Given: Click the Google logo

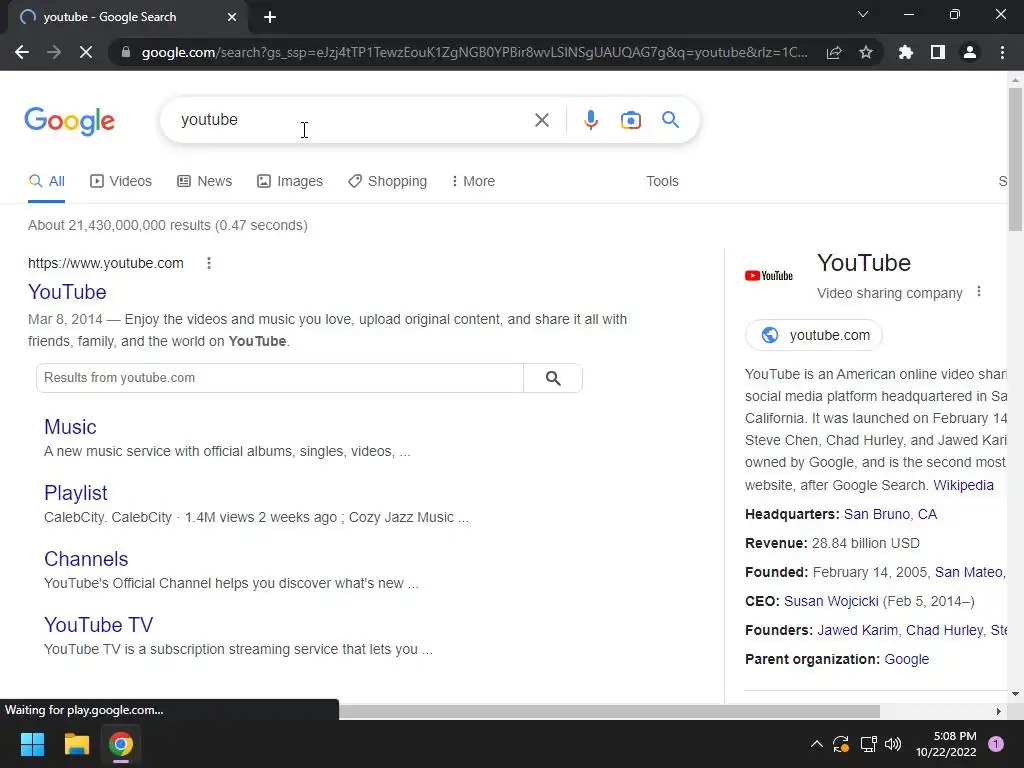Looking at the screenshot, I should pos(69,121).
